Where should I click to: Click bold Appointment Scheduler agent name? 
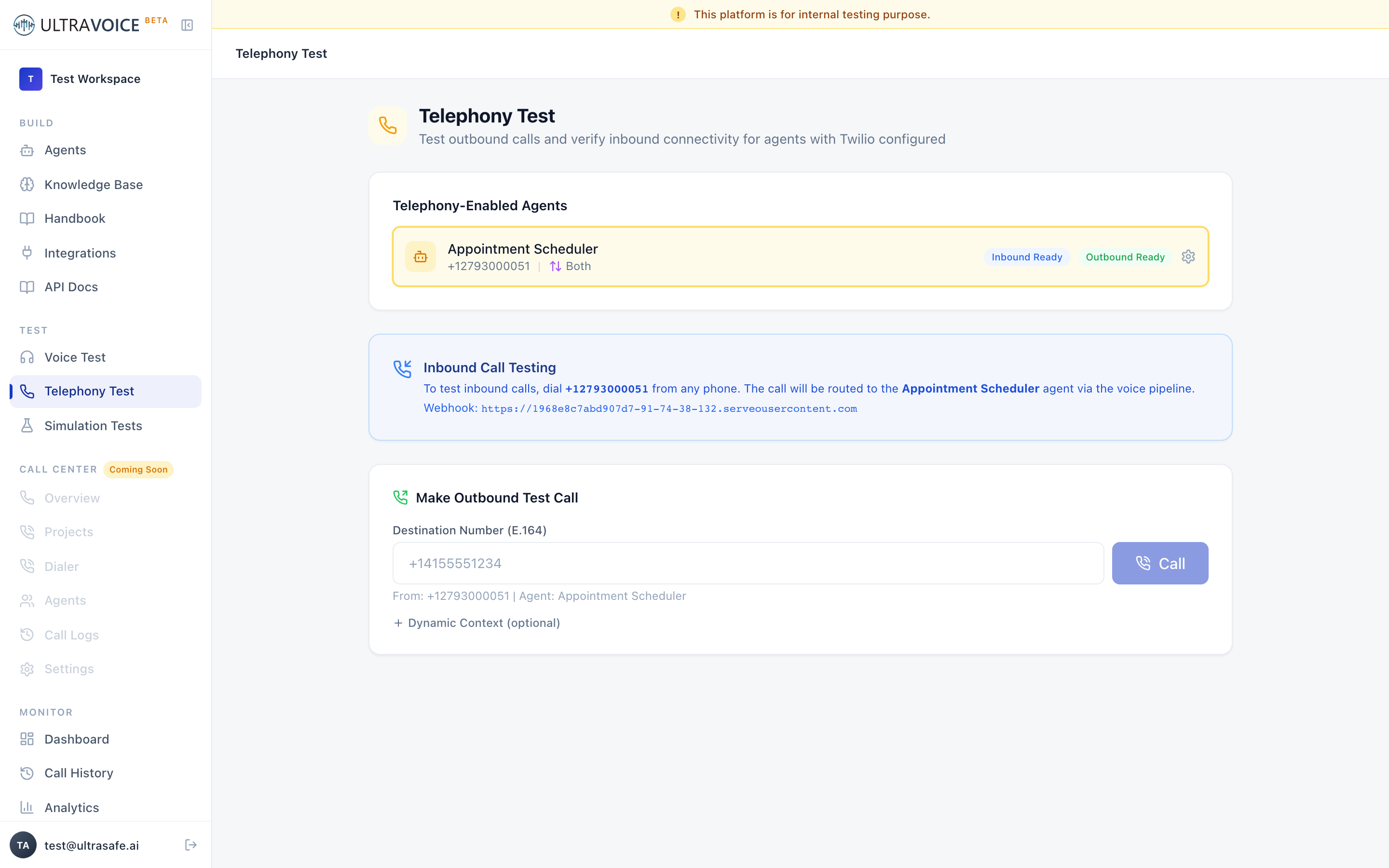(x=970, y=389)
